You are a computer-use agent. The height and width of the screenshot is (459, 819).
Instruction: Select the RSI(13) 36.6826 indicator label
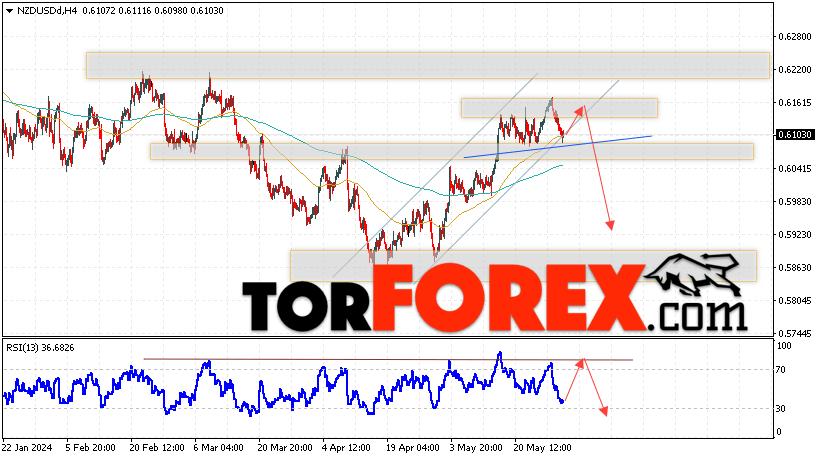point(40,348)
